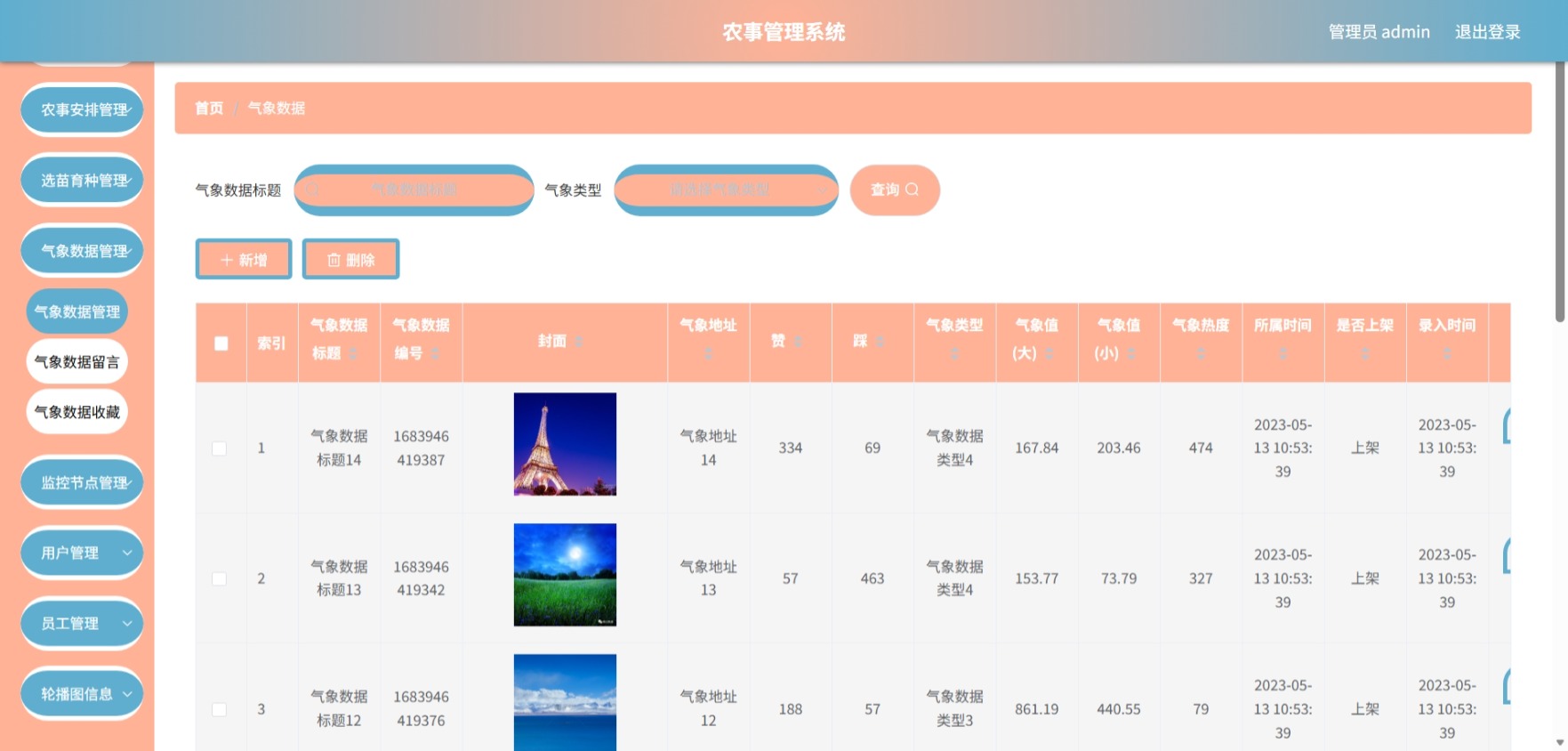This screenshot has height=751, width=1568.
Task: Sort by 录入时间 column arrows
Action: click(1447, 353)
